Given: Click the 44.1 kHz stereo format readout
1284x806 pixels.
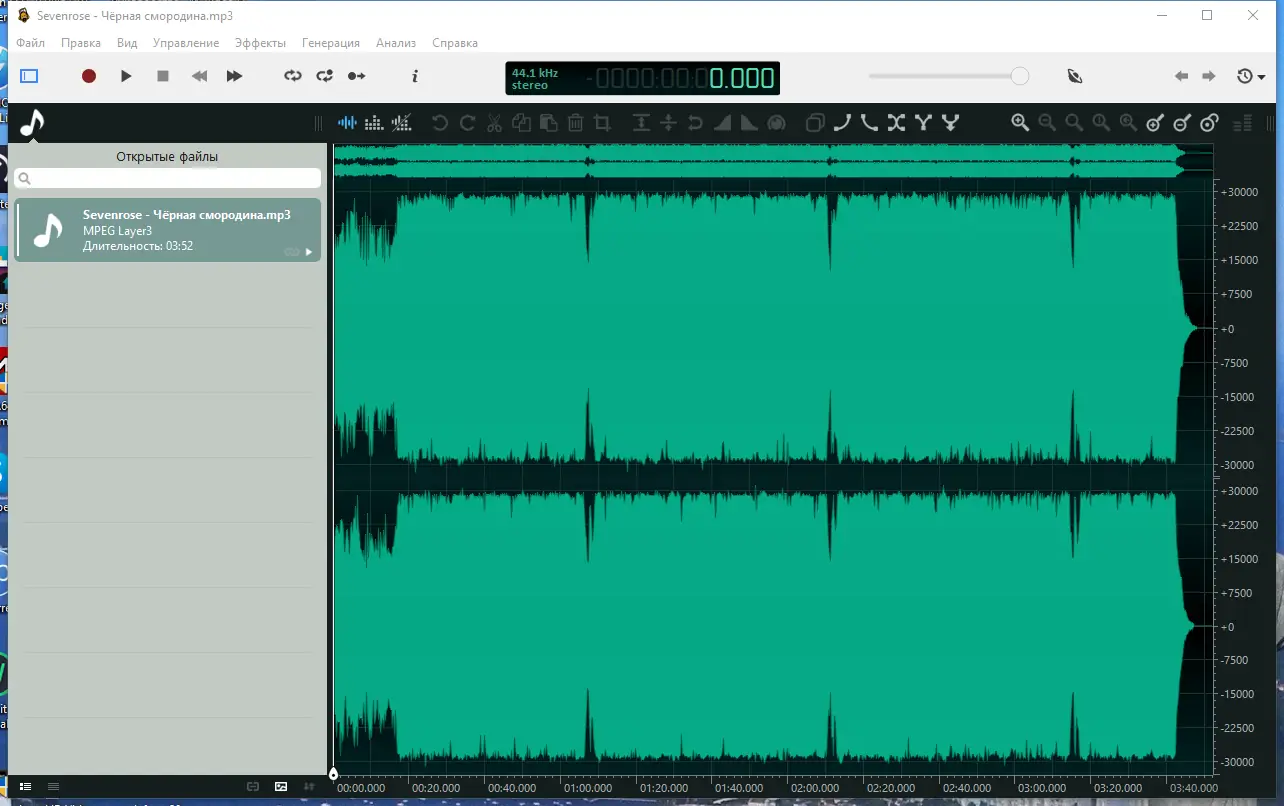Looking at the screenshot, I should (535, 78).
